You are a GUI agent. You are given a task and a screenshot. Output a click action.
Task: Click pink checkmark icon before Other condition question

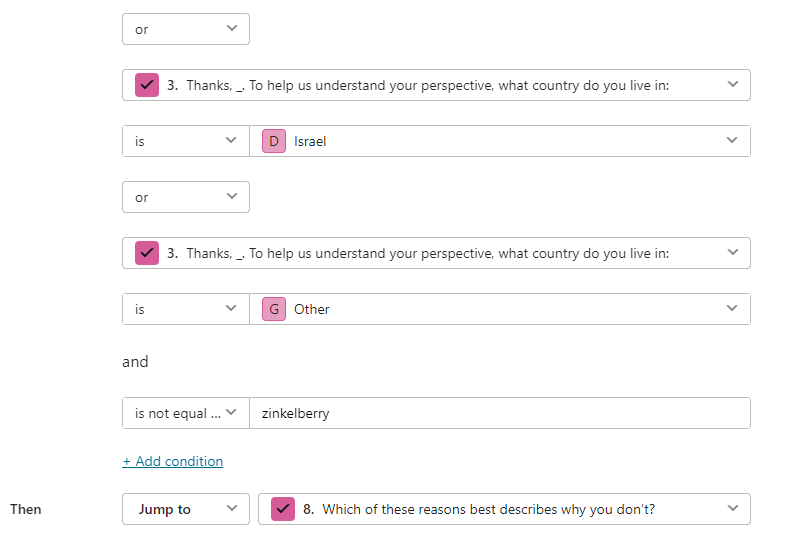147,253
